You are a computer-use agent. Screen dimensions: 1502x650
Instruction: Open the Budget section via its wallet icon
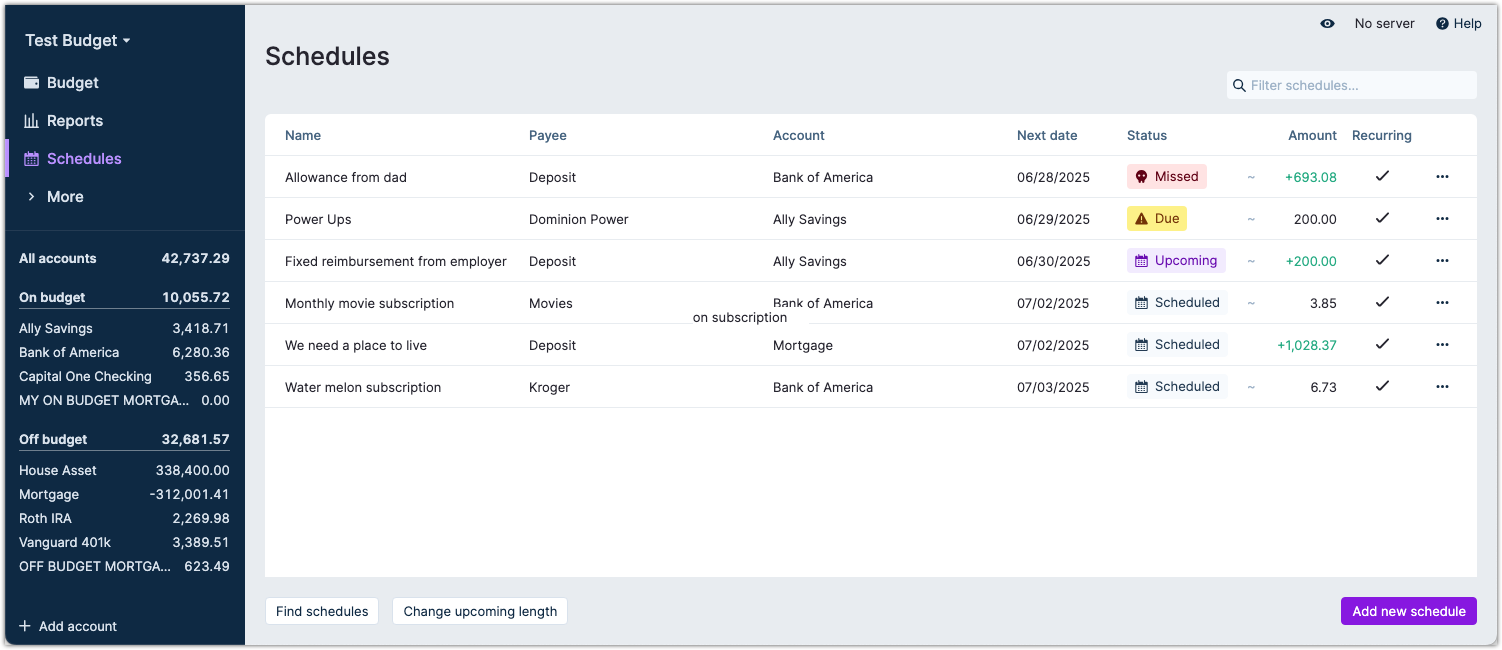click(33, 82)
